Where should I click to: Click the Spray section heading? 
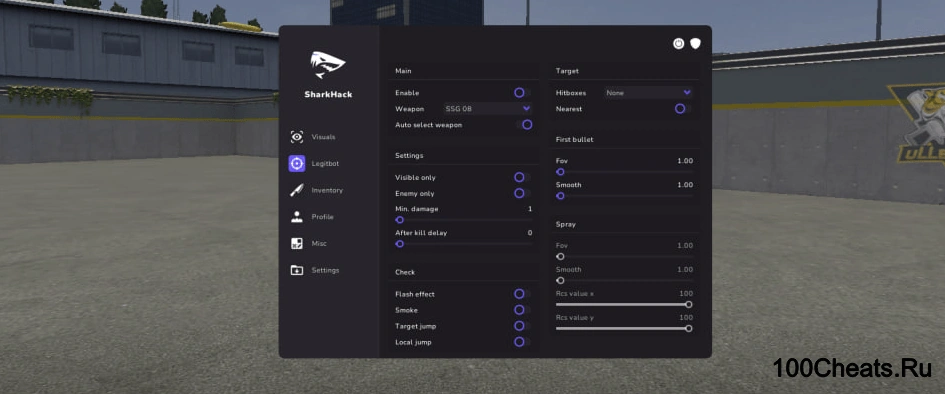click(x=565, y=224)
